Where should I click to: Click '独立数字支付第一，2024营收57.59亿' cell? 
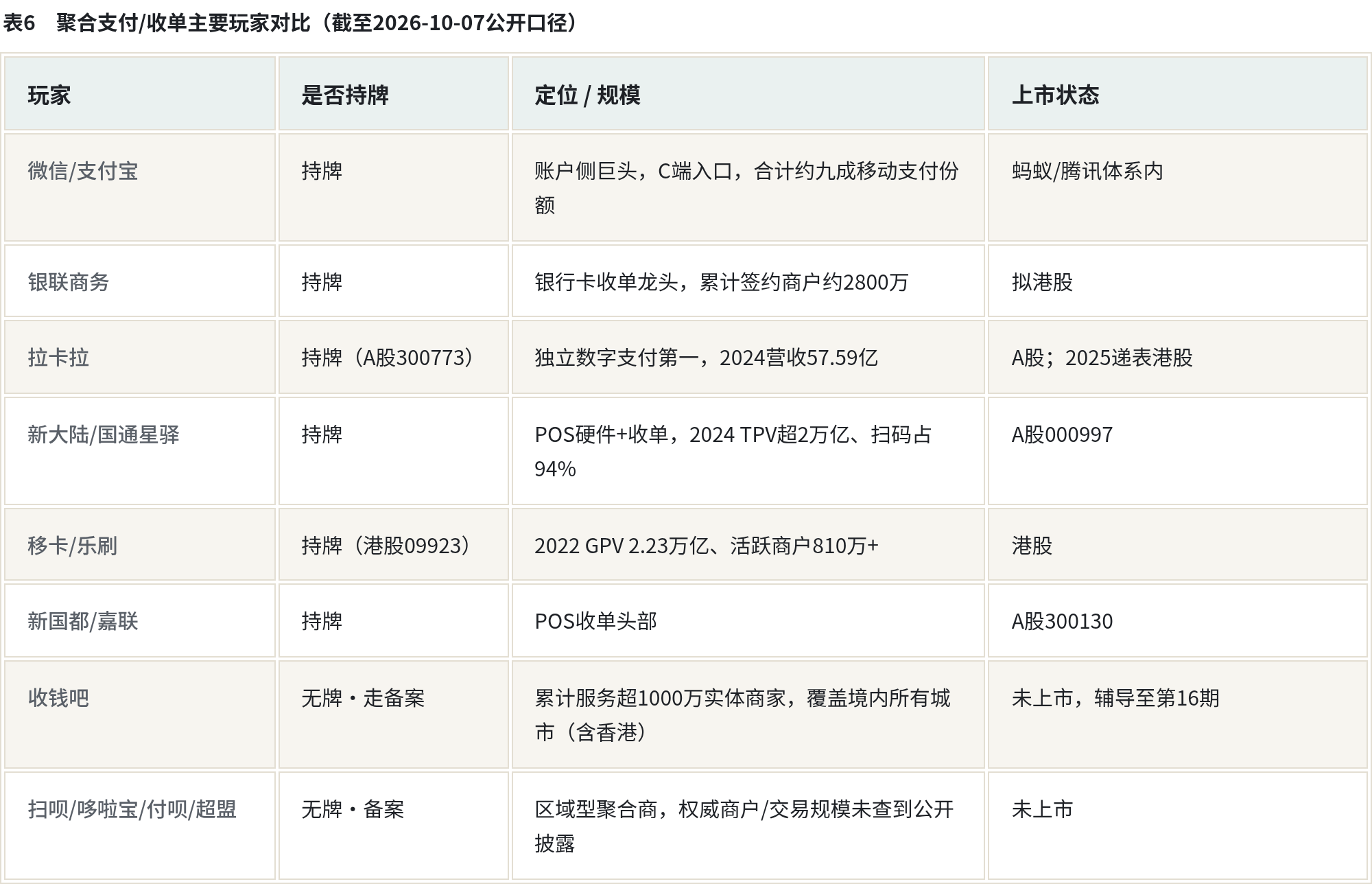pyautogui.click(x=748, y=358)
